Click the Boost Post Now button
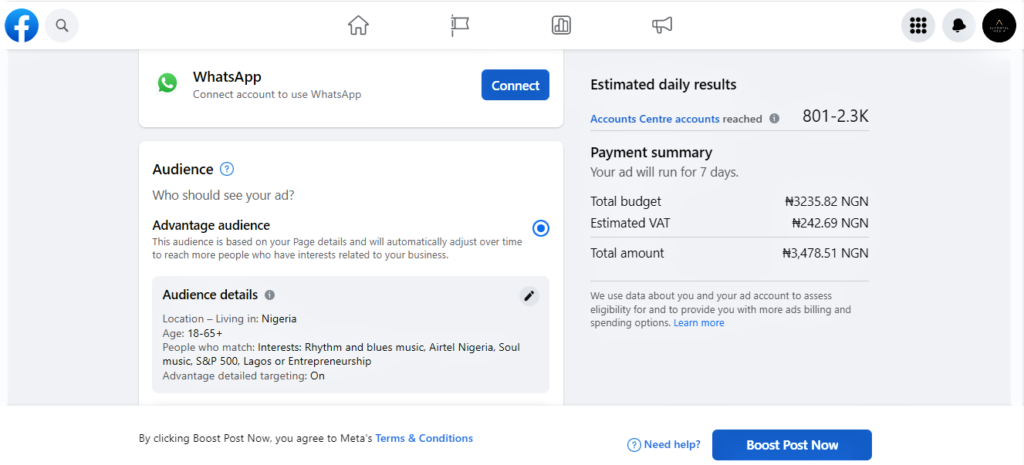 point(792,445)
